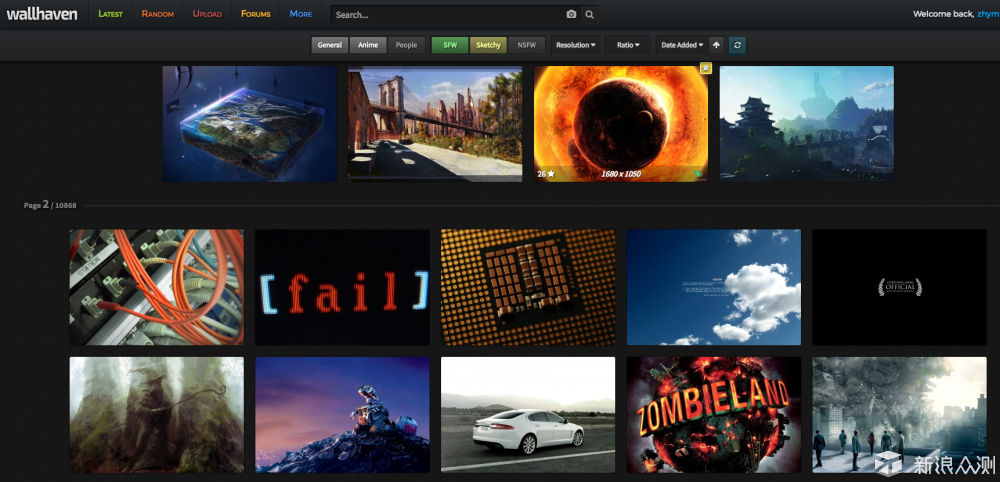
Task: Click the Page 2 / 10868 label
Action: click(50, 205)
